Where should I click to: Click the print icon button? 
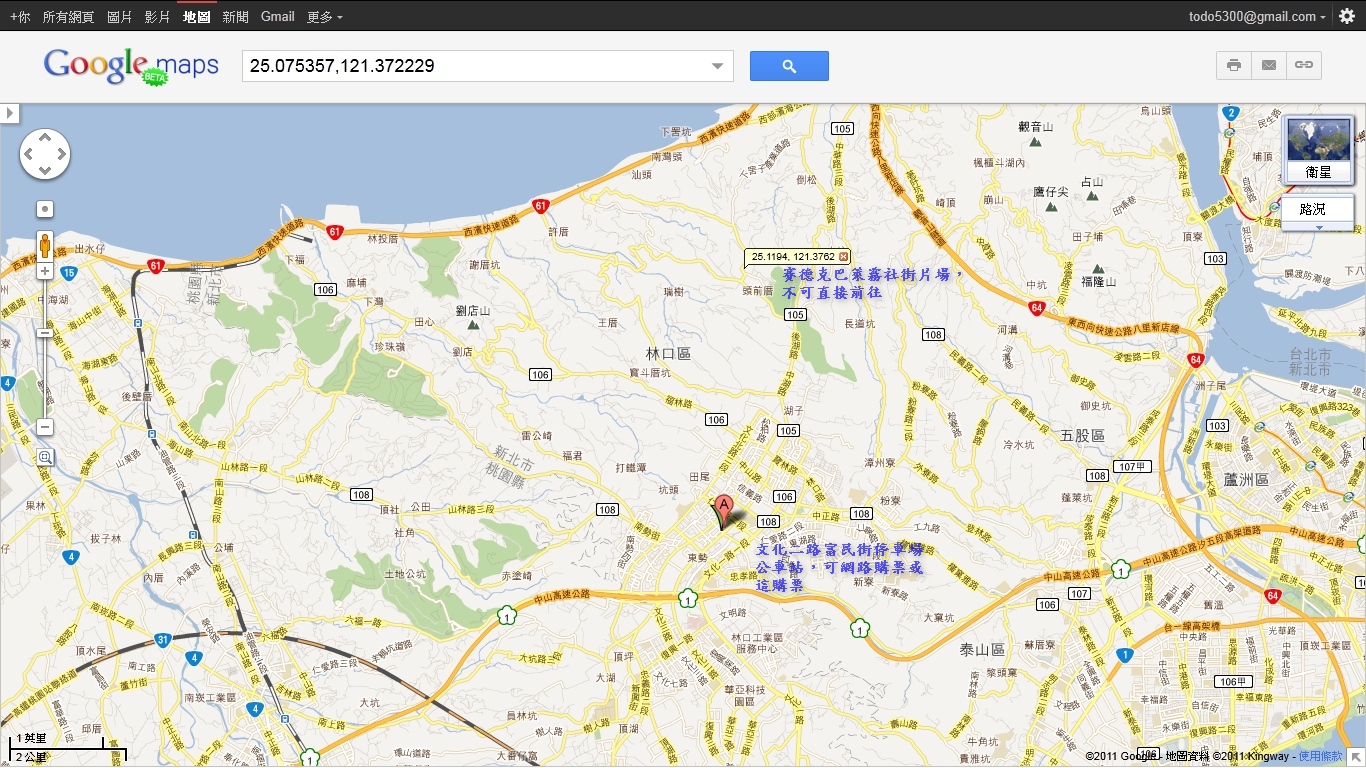[1234, 65]
